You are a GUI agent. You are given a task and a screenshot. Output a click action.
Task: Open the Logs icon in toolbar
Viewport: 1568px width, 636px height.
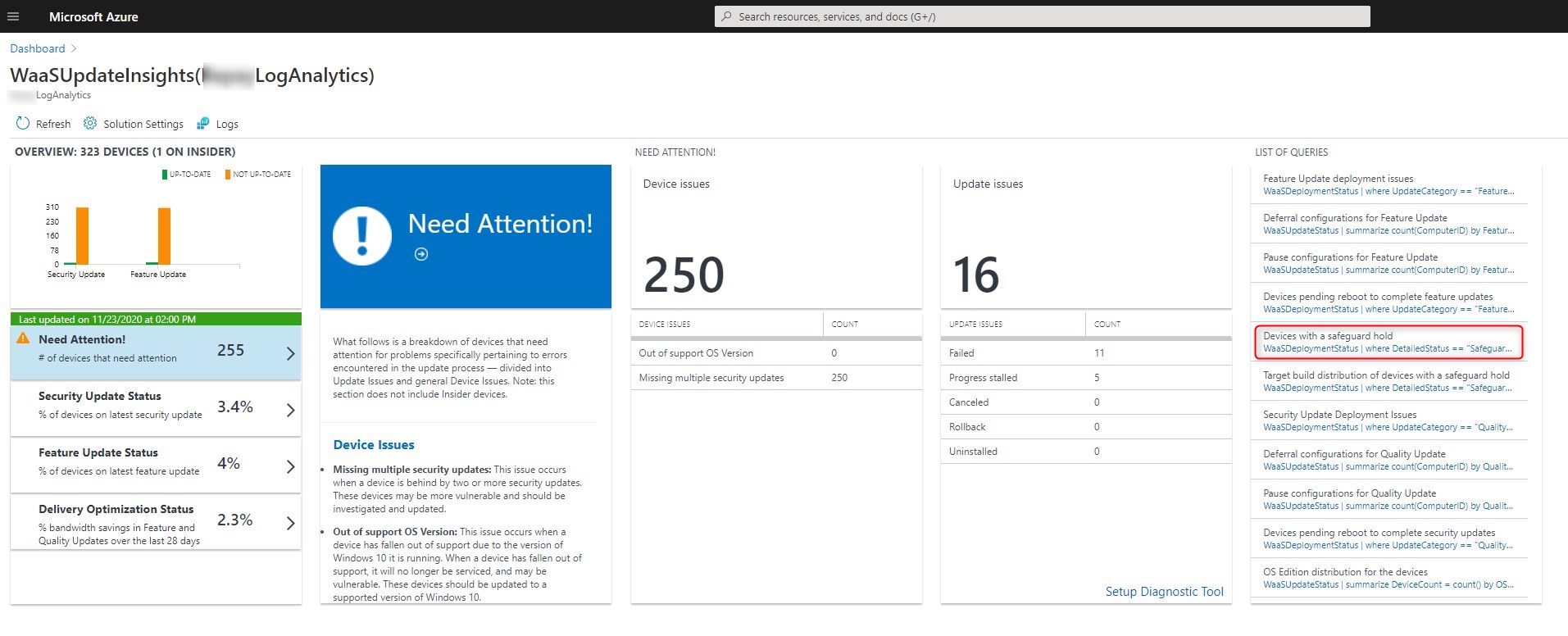pos(202,124)
